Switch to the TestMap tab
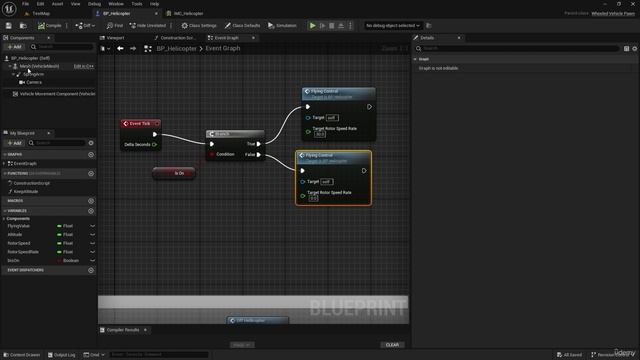Image resolution: width=640 pixels, height=360 pixels. [41, 13]
